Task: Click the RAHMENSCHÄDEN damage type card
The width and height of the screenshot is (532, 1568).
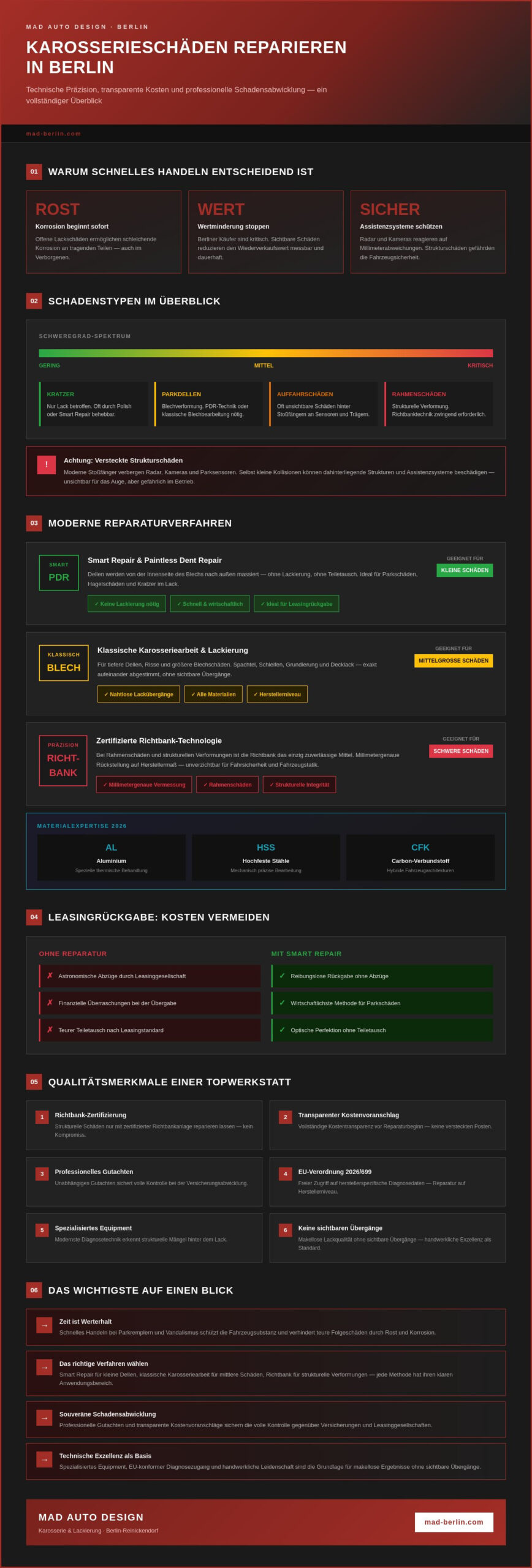Action: (439, 404)
